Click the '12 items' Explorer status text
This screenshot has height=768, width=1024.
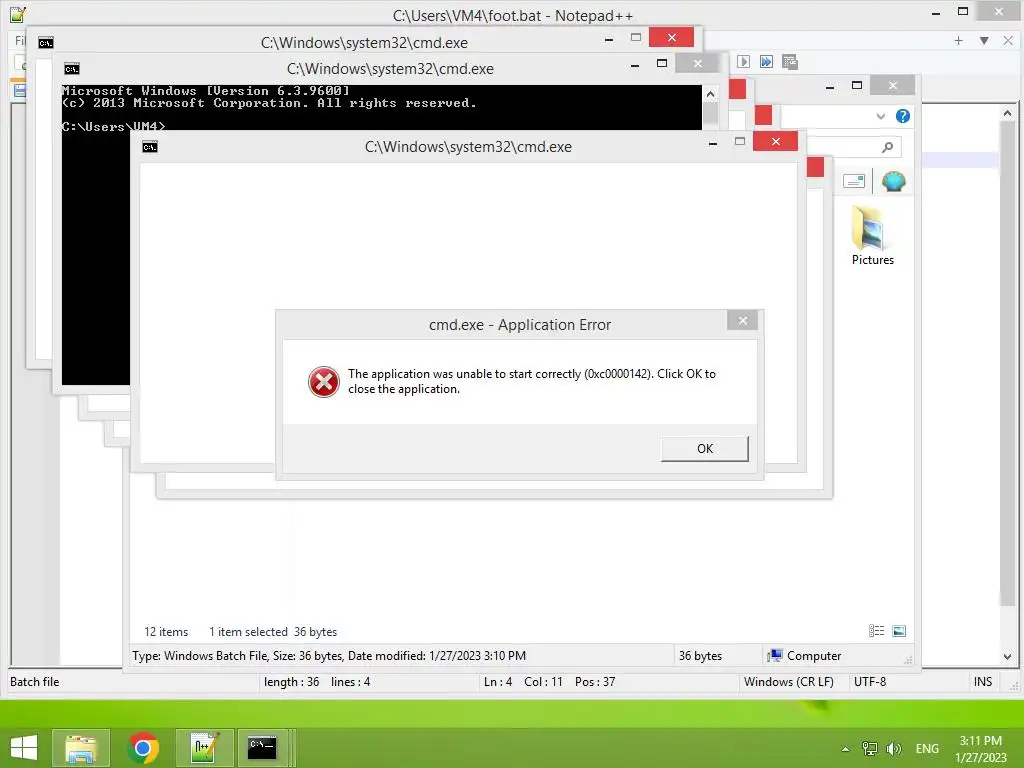[x=166, y=632]
